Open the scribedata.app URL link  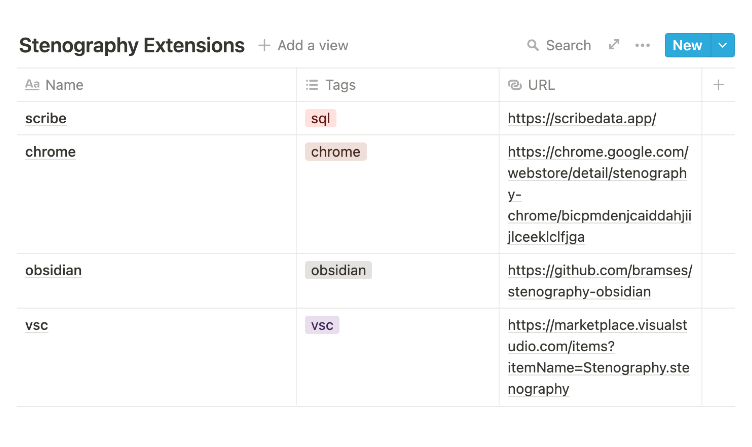[582, 118]
